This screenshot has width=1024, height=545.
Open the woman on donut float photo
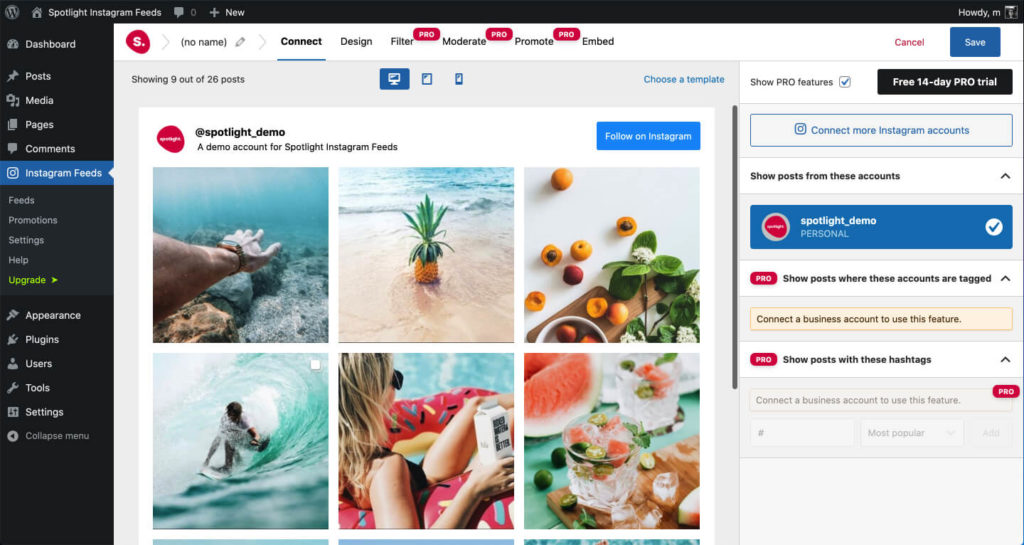[x=426, y=441]
